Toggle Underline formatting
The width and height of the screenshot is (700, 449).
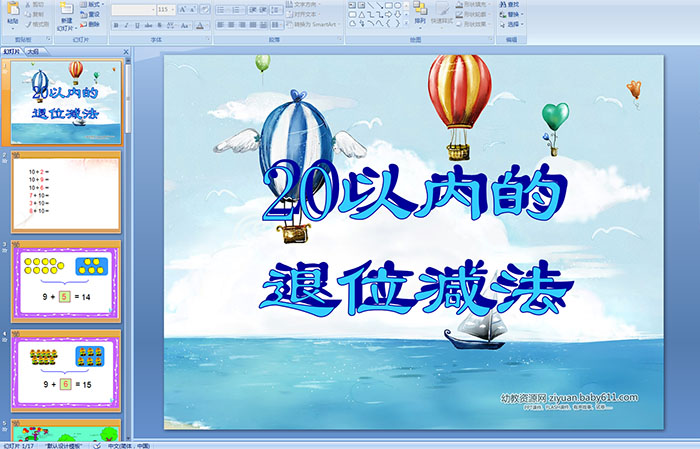138,25
